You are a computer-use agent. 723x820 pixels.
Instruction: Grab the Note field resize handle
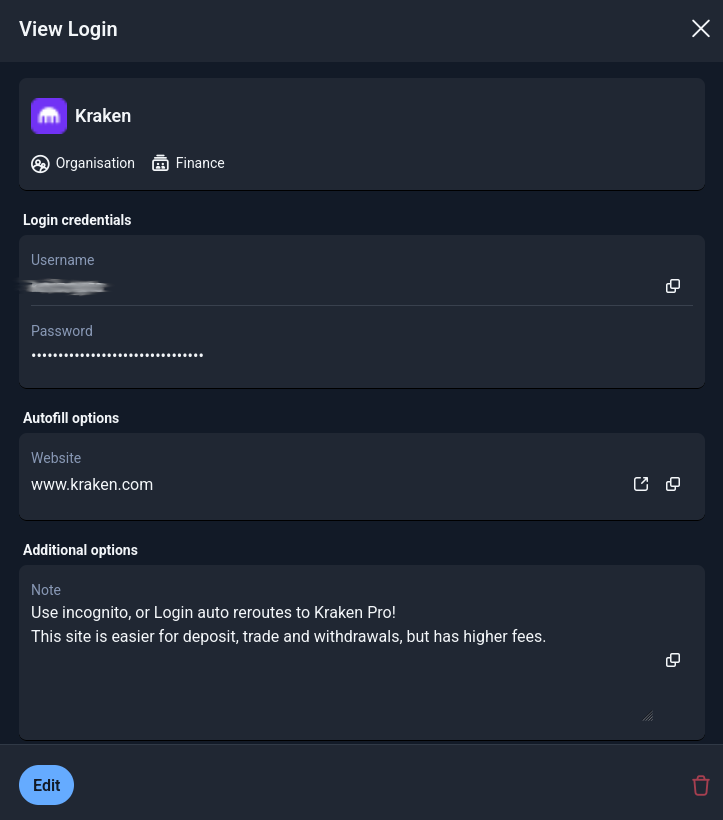(647, 716)
